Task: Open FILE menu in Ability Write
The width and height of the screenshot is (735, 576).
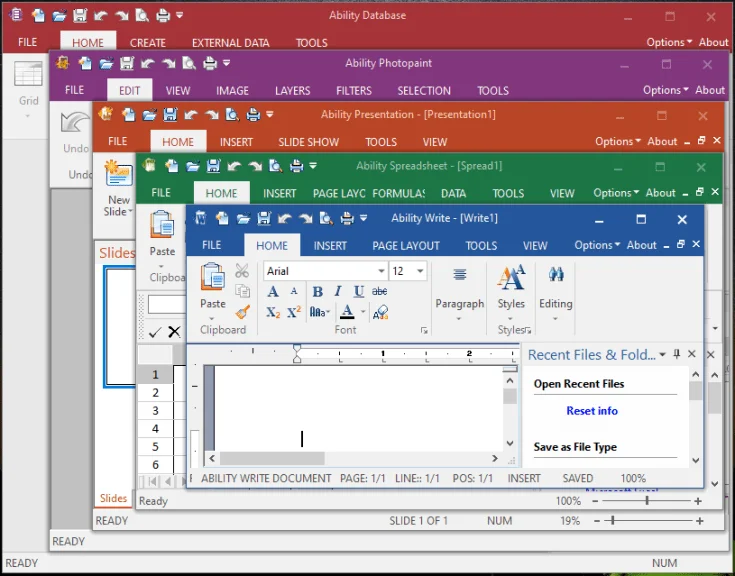Action: [x=211, y=245]
